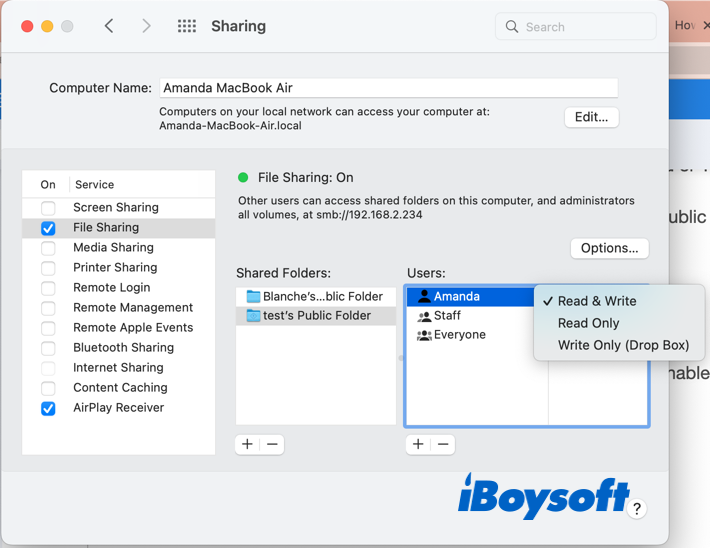The image size is (710, 548).
Task: Enable the Remote Management checkbox
Action: coord(48,308)
